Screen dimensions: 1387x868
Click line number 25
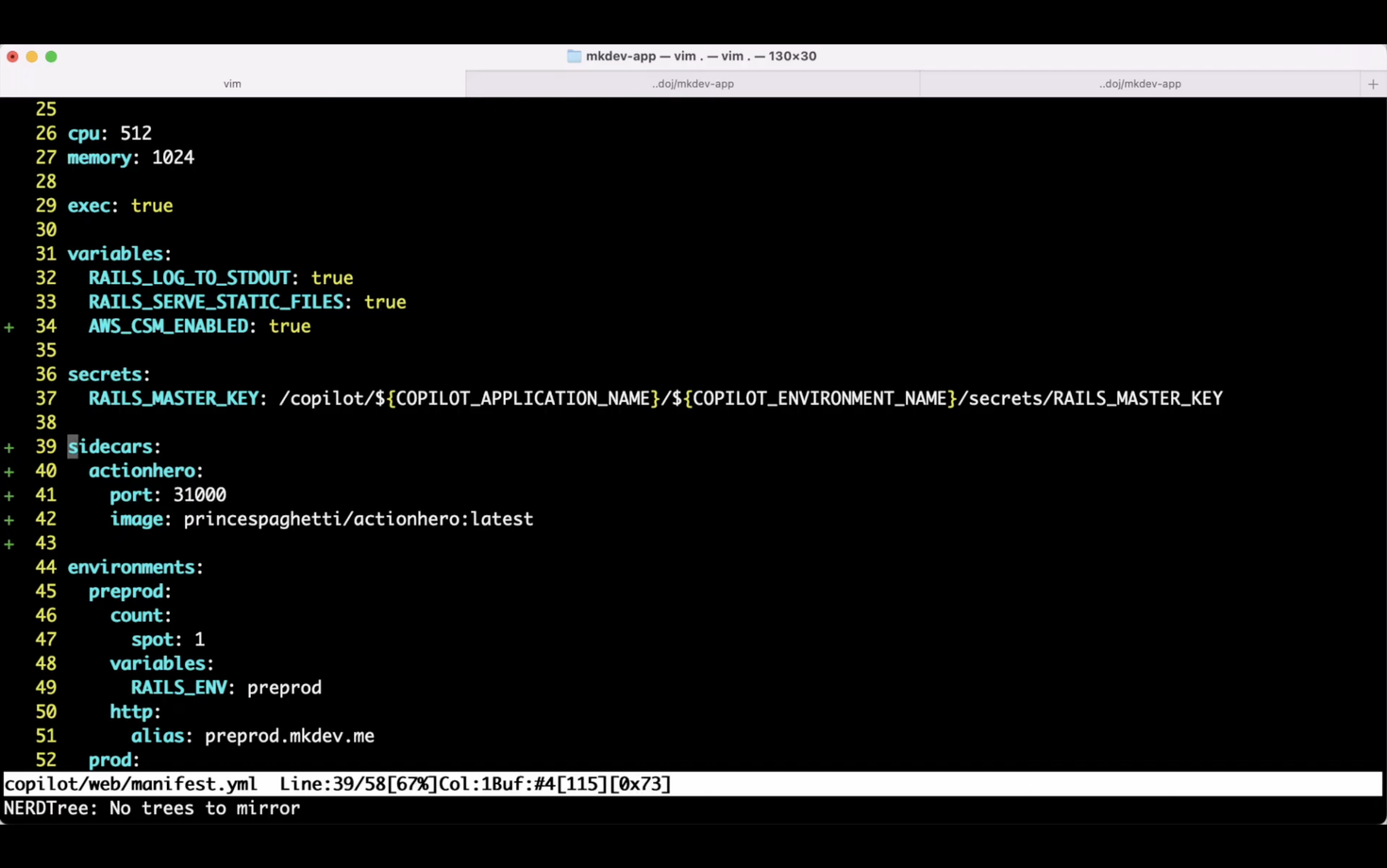(46, 109)
